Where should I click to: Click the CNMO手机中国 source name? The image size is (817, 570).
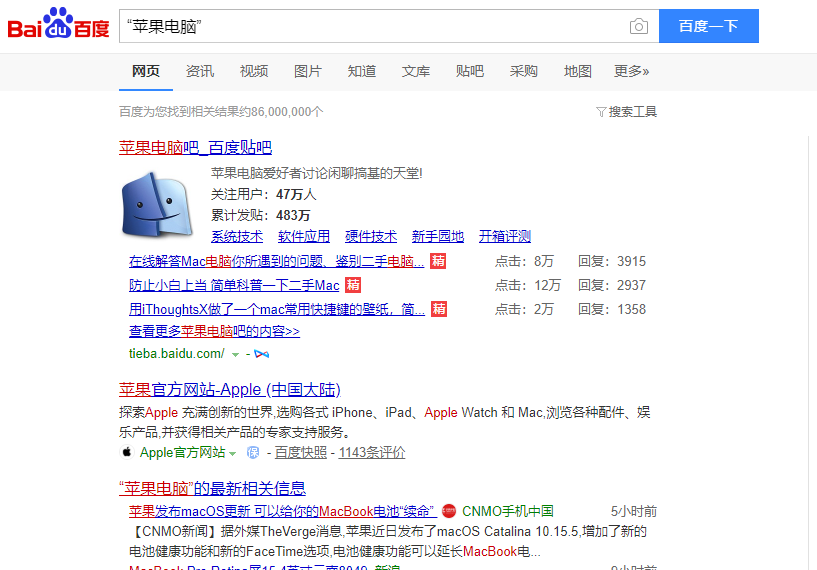507,511
